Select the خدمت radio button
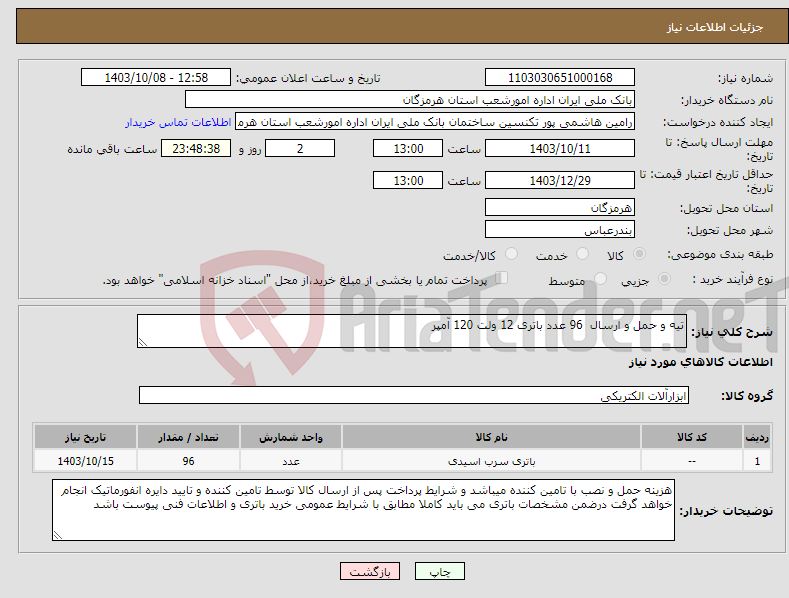 (x=582, y=254)
